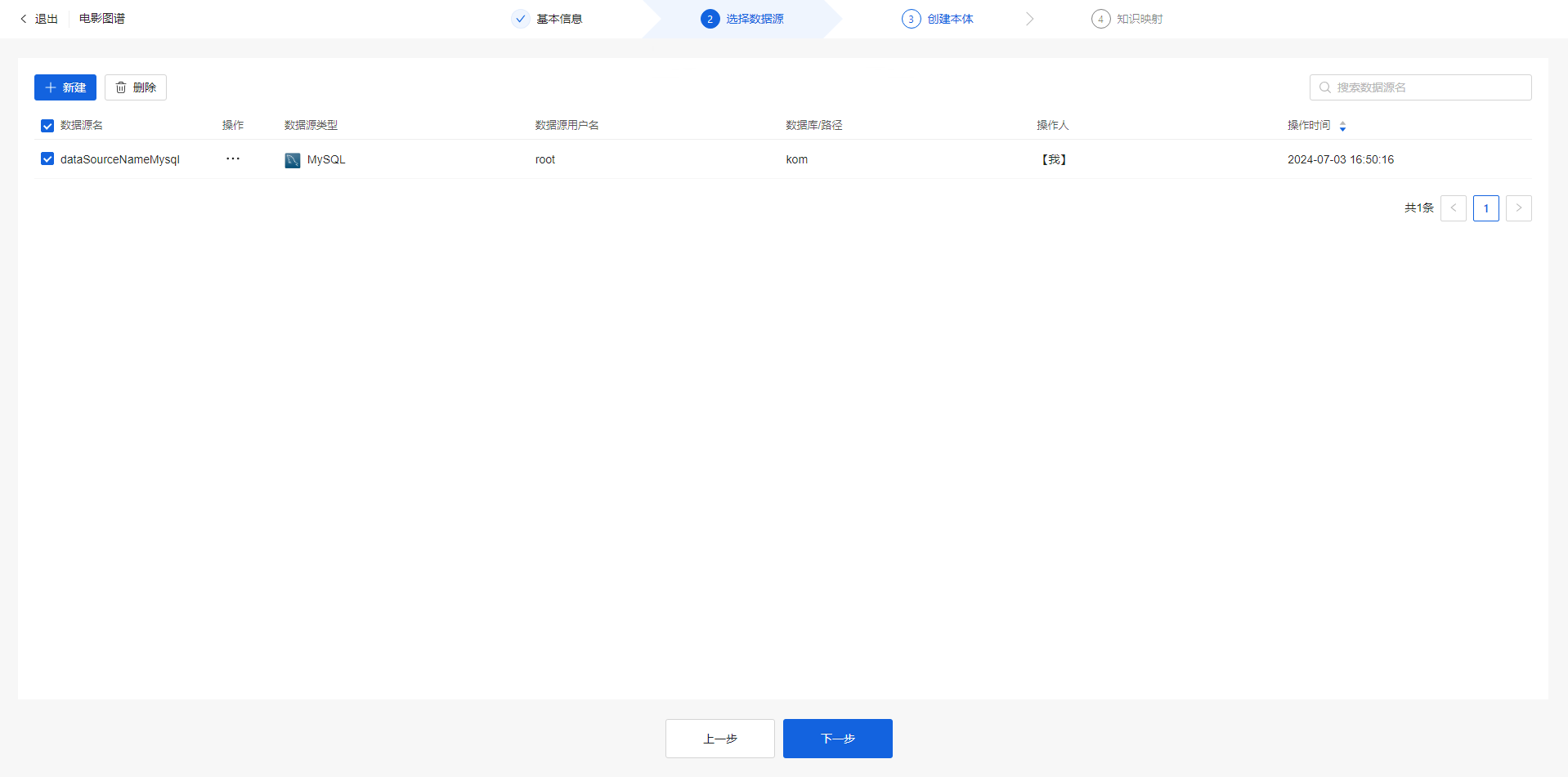Switch to the 选择数据源 step tab
Image resolution: width=1568 pixels, height=777 pixels.
tap(754, 19)
